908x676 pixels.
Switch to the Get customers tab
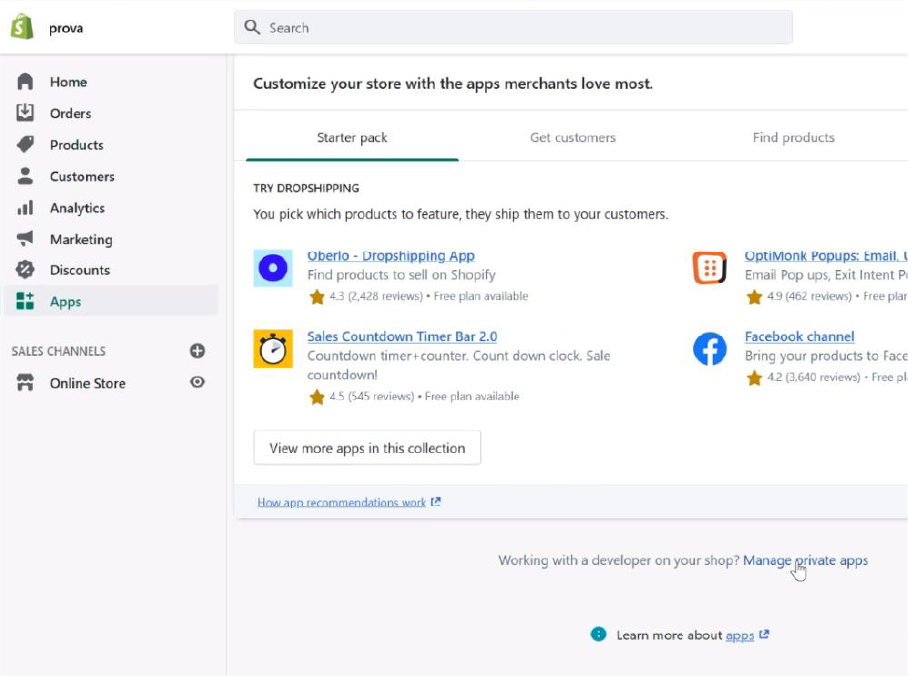tap(573, 138)
